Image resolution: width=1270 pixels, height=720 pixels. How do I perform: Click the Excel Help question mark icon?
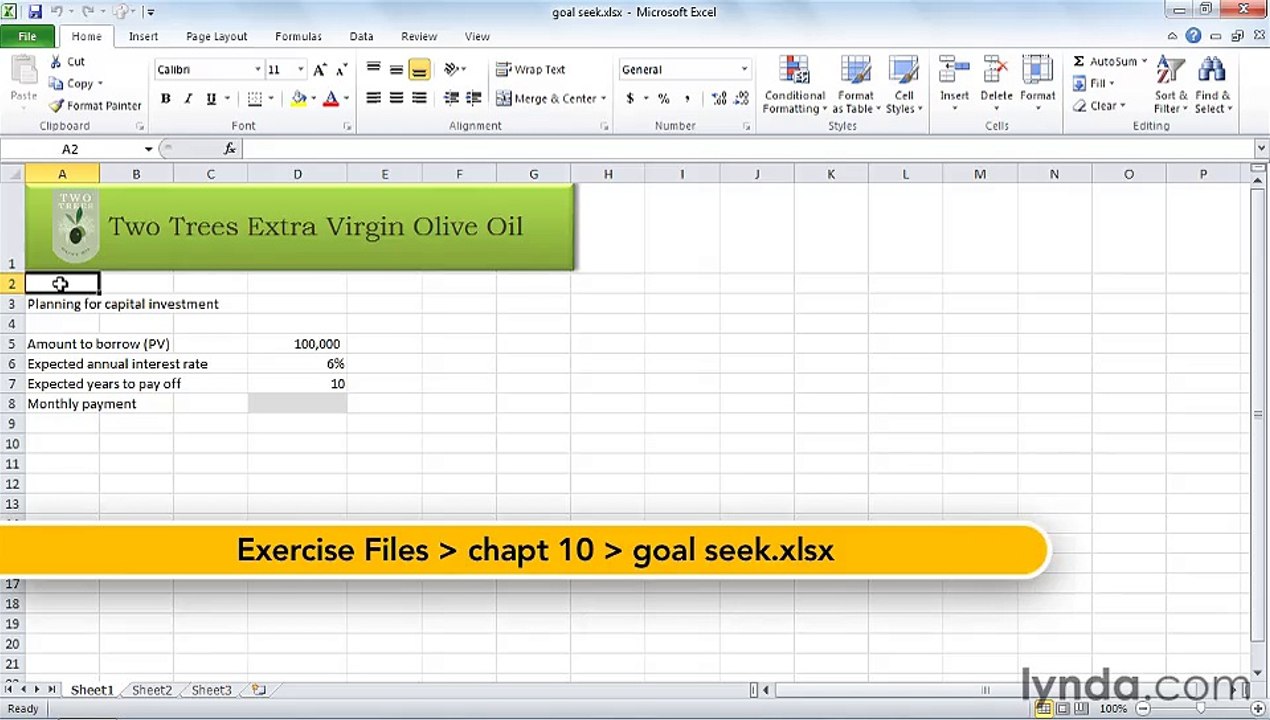(x=1193, y=36)
